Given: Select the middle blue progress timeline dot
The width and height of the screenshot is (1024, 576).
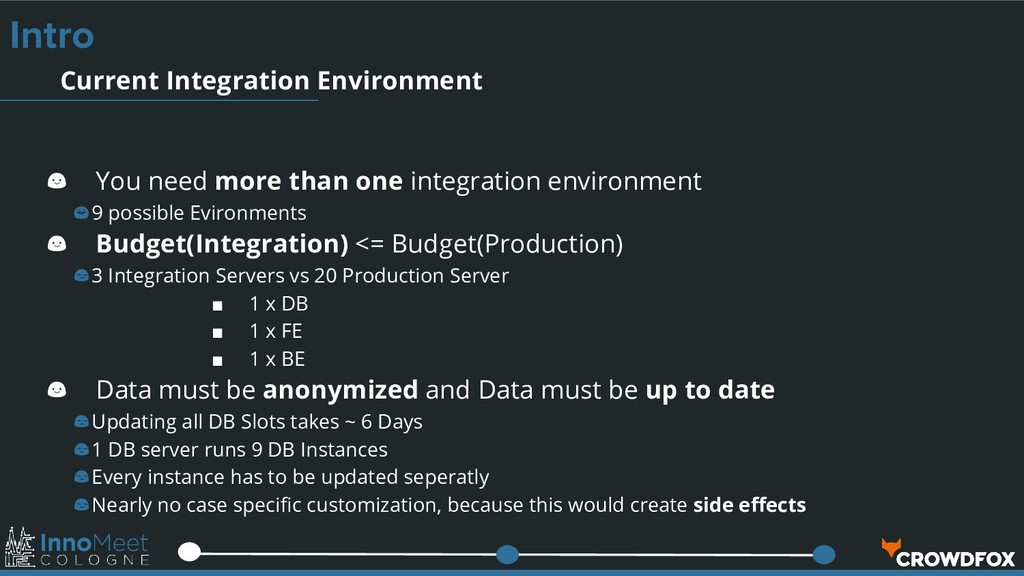Looking at the screenshot, I should tap(507, 554).
